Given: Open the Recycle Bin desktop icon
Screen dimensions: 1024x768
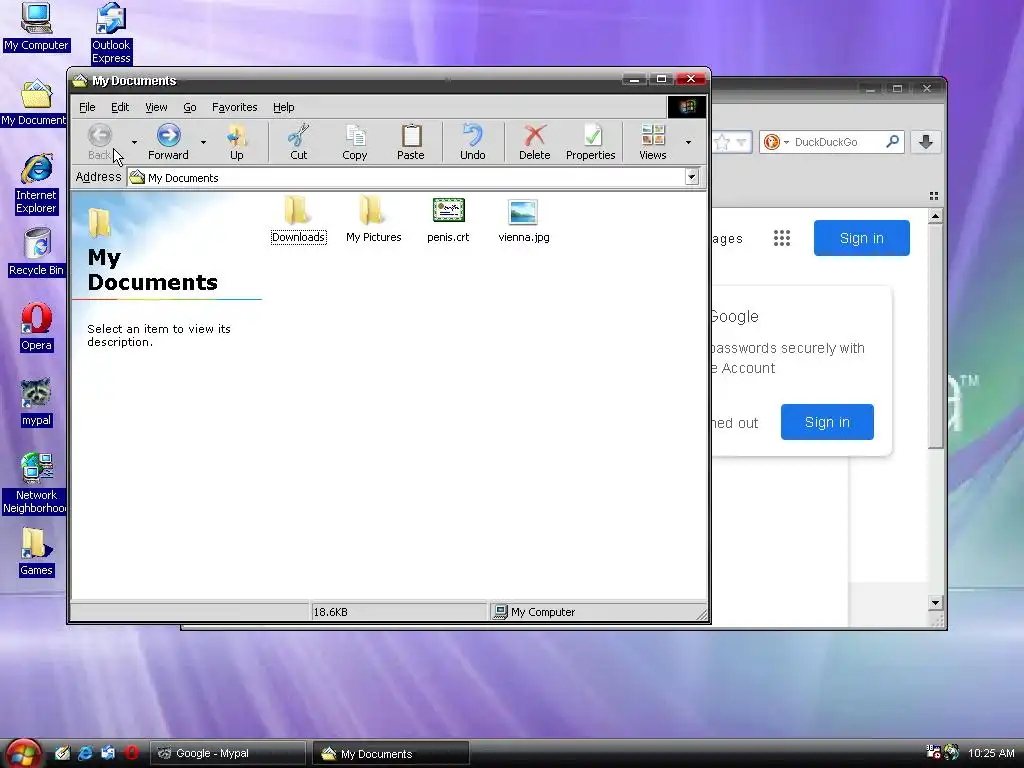Looking at the screenshot, I should coord(37,252).
